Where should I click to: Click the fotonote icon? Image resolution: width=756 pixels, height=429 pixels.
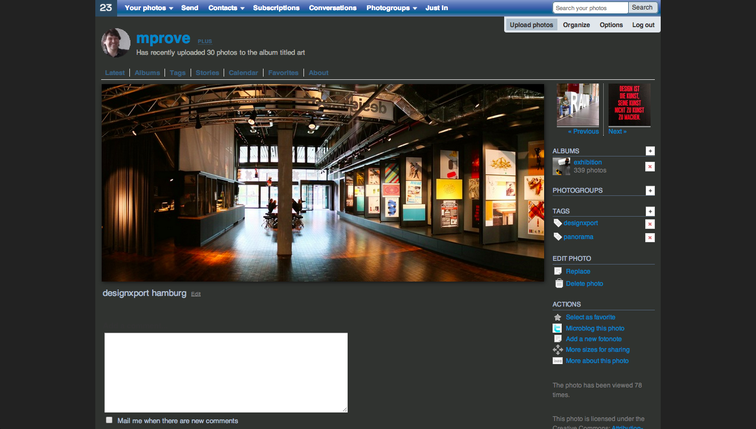(x=558, y=339)
